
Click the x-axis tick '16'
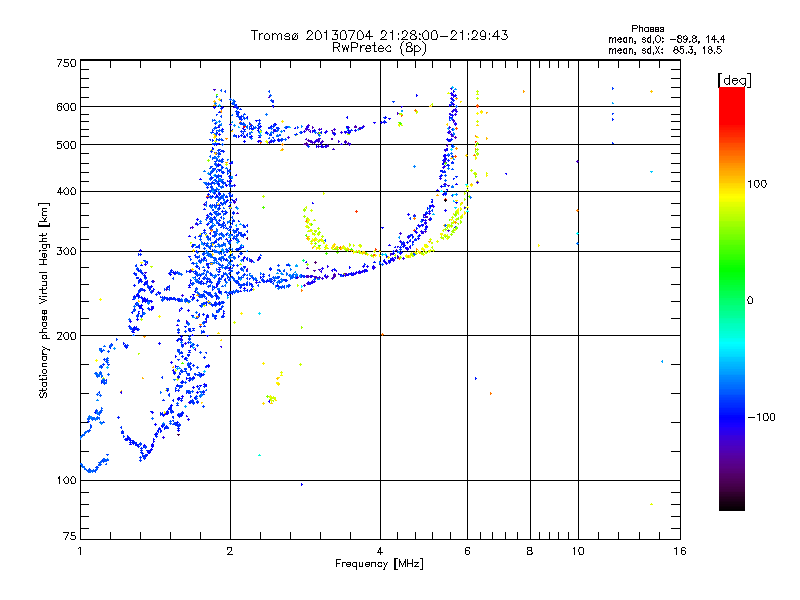pyautogui.click(x=680, y=551)
